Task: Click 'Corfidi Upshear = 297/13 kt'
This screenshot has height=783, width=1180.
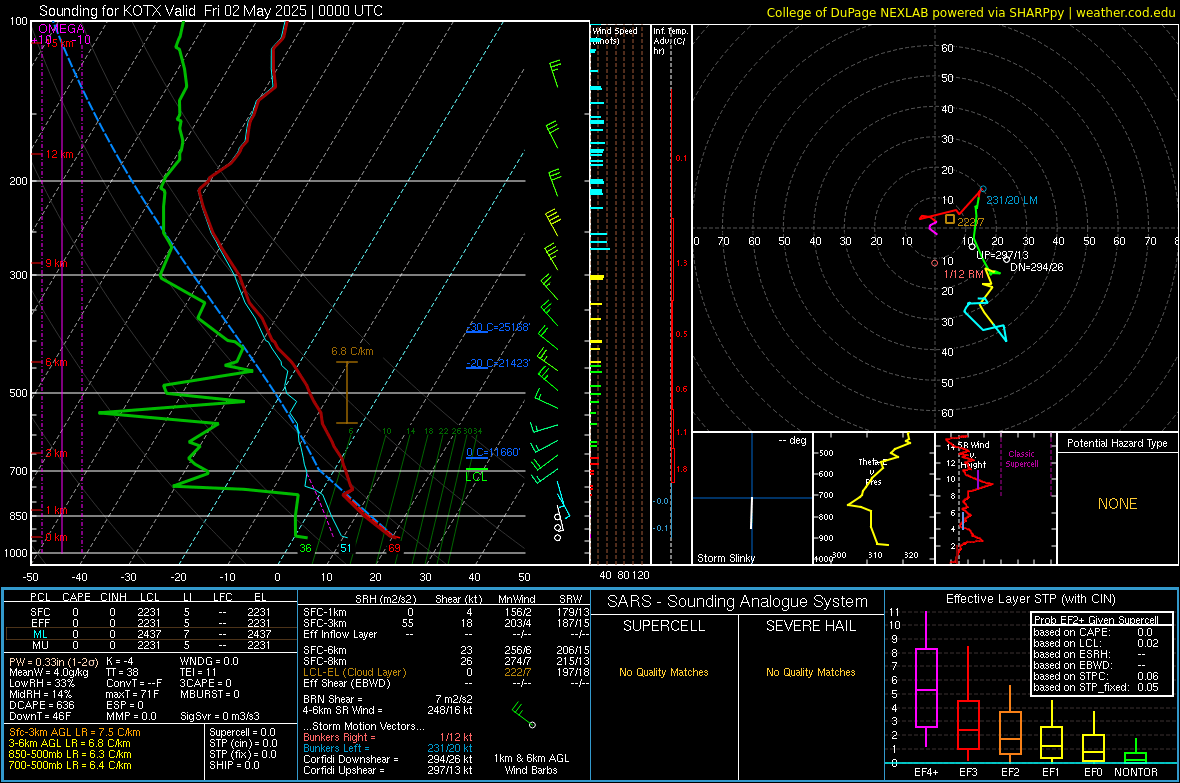Action: pos(388,770)
